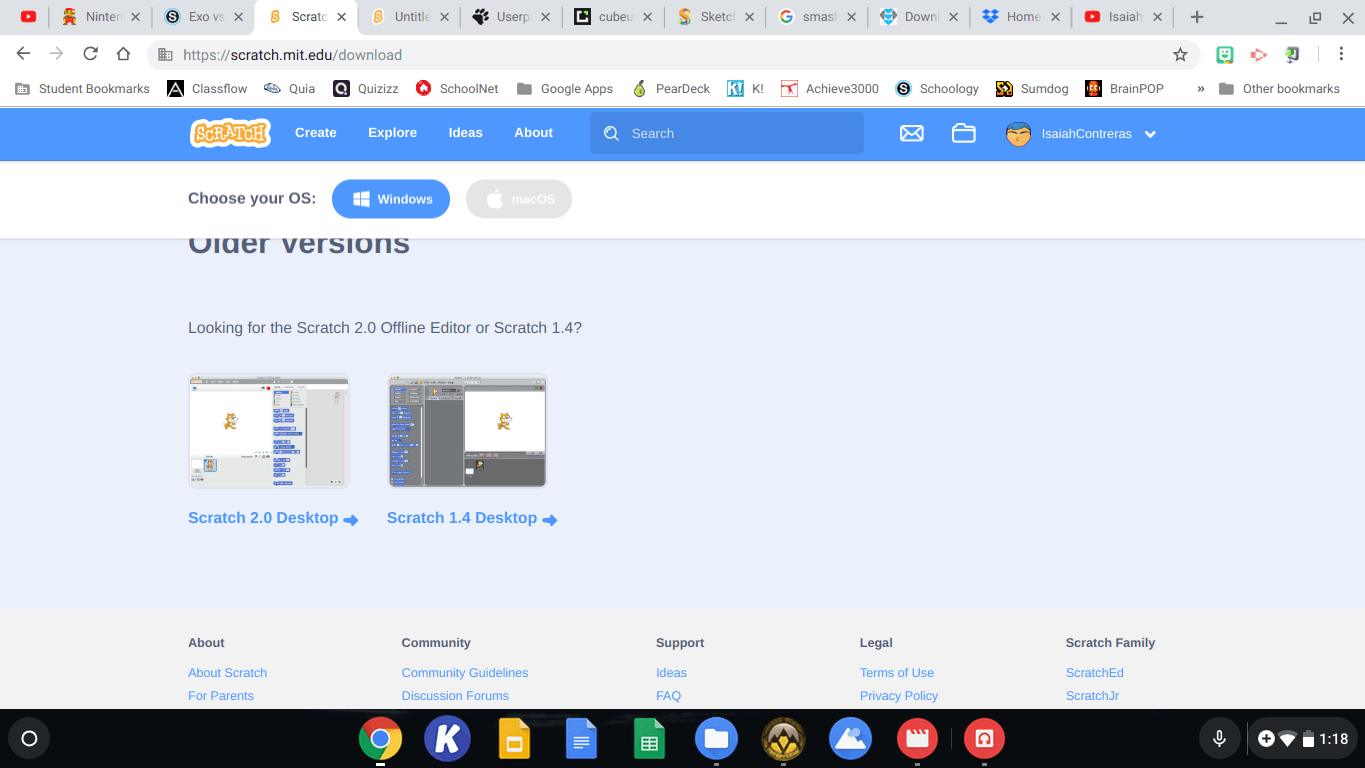Open the status tray showing 1:18

click(1303, 739)
